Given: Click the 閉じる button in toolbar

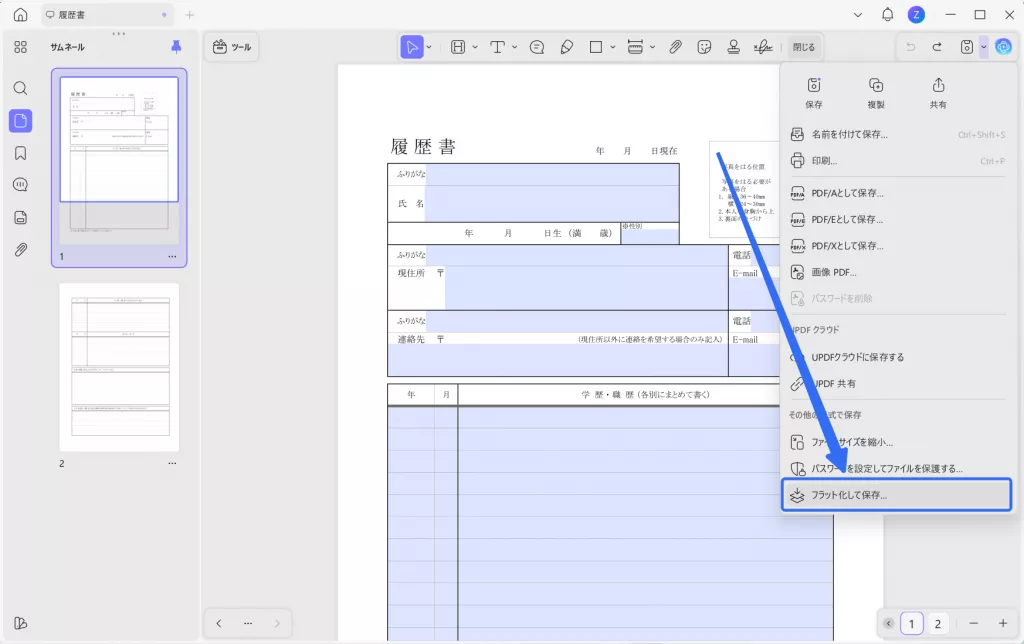Looking at the screenshot, I should (803, 47).
